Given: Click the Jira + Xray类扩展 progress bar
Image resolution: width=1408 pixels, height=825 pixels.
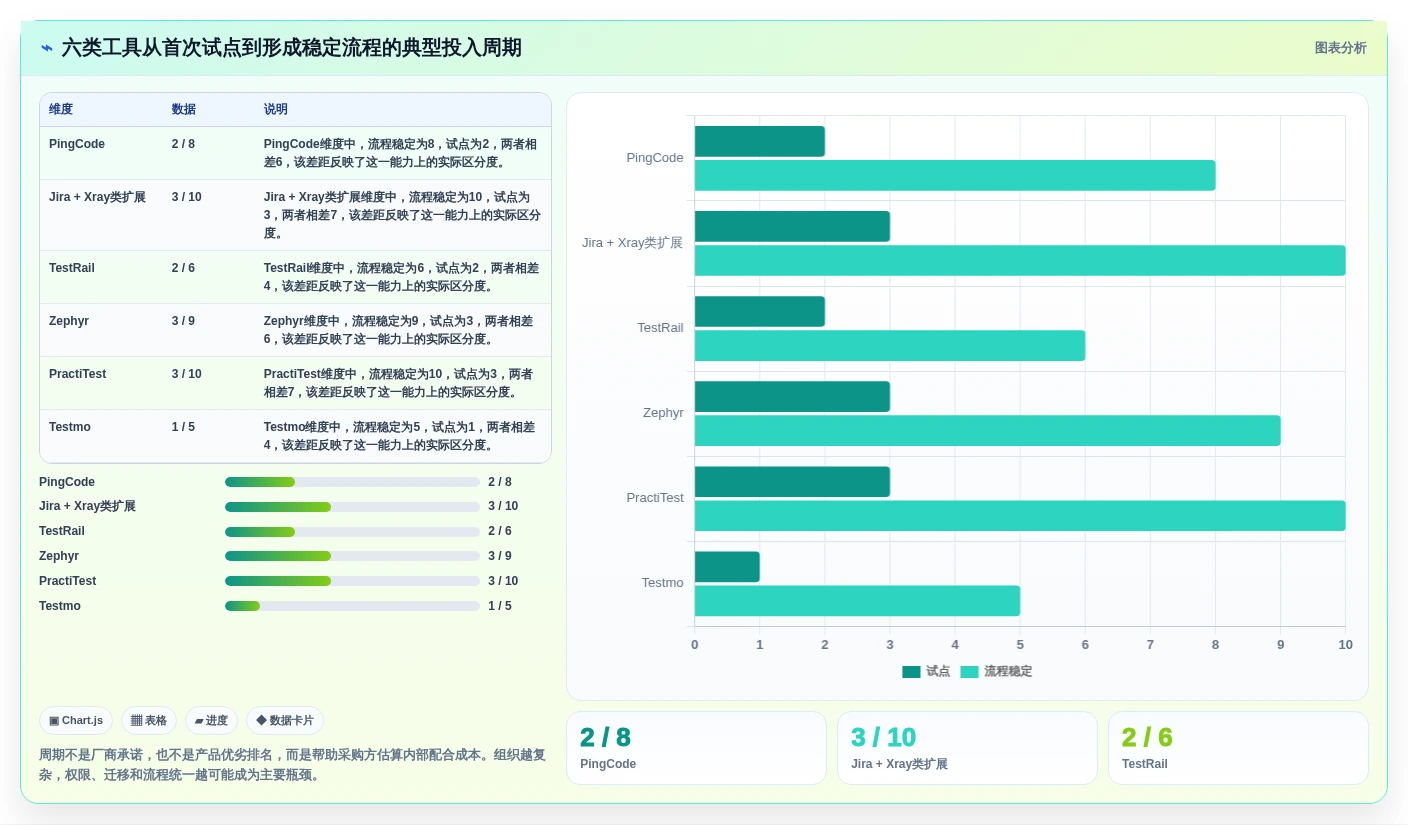Looking at the screenshot, I should (x=352, y=507).
